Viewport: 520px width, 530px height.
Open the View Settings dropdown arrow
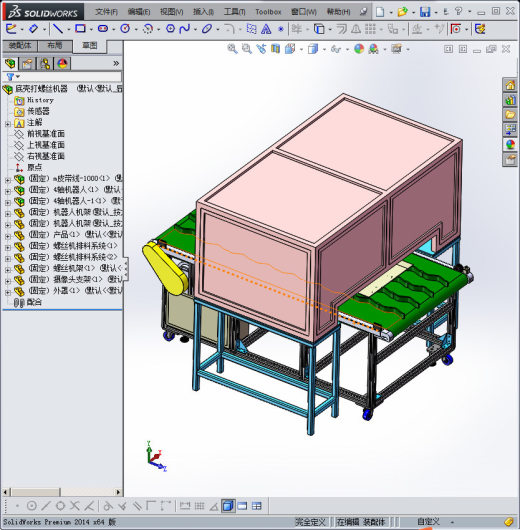click(407, 50)
